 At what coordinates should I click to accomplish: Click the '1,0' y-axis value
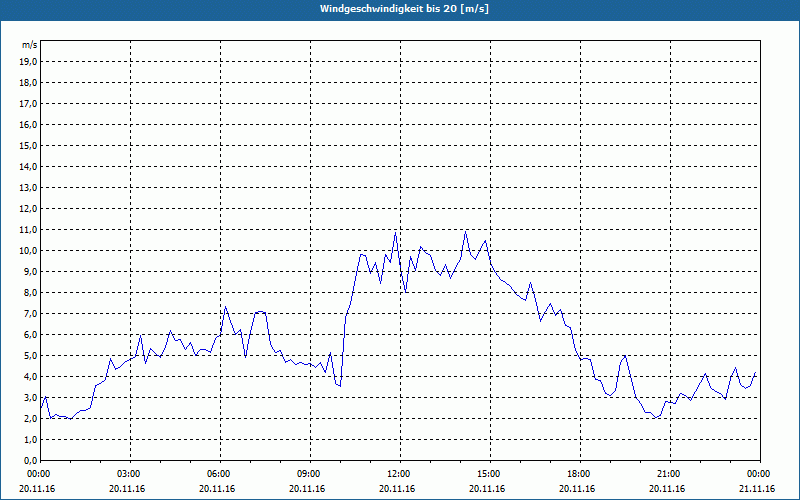pos(31,440)
